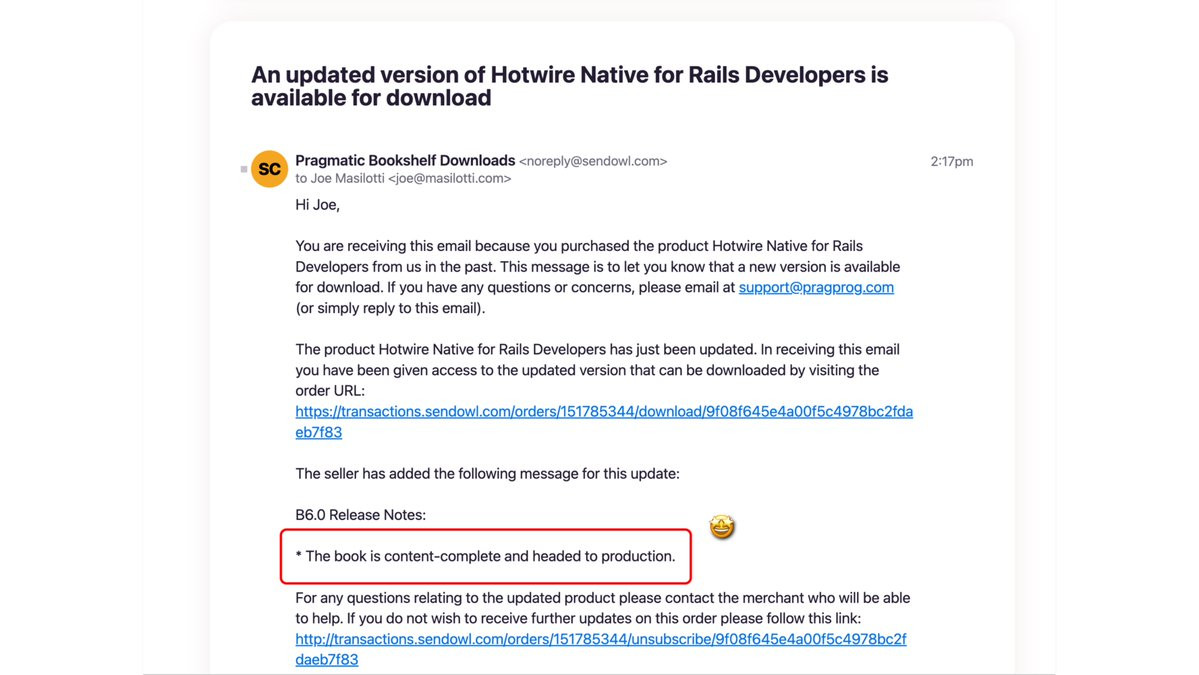Click 'The seller has added the following message' line

coord(487,474)
